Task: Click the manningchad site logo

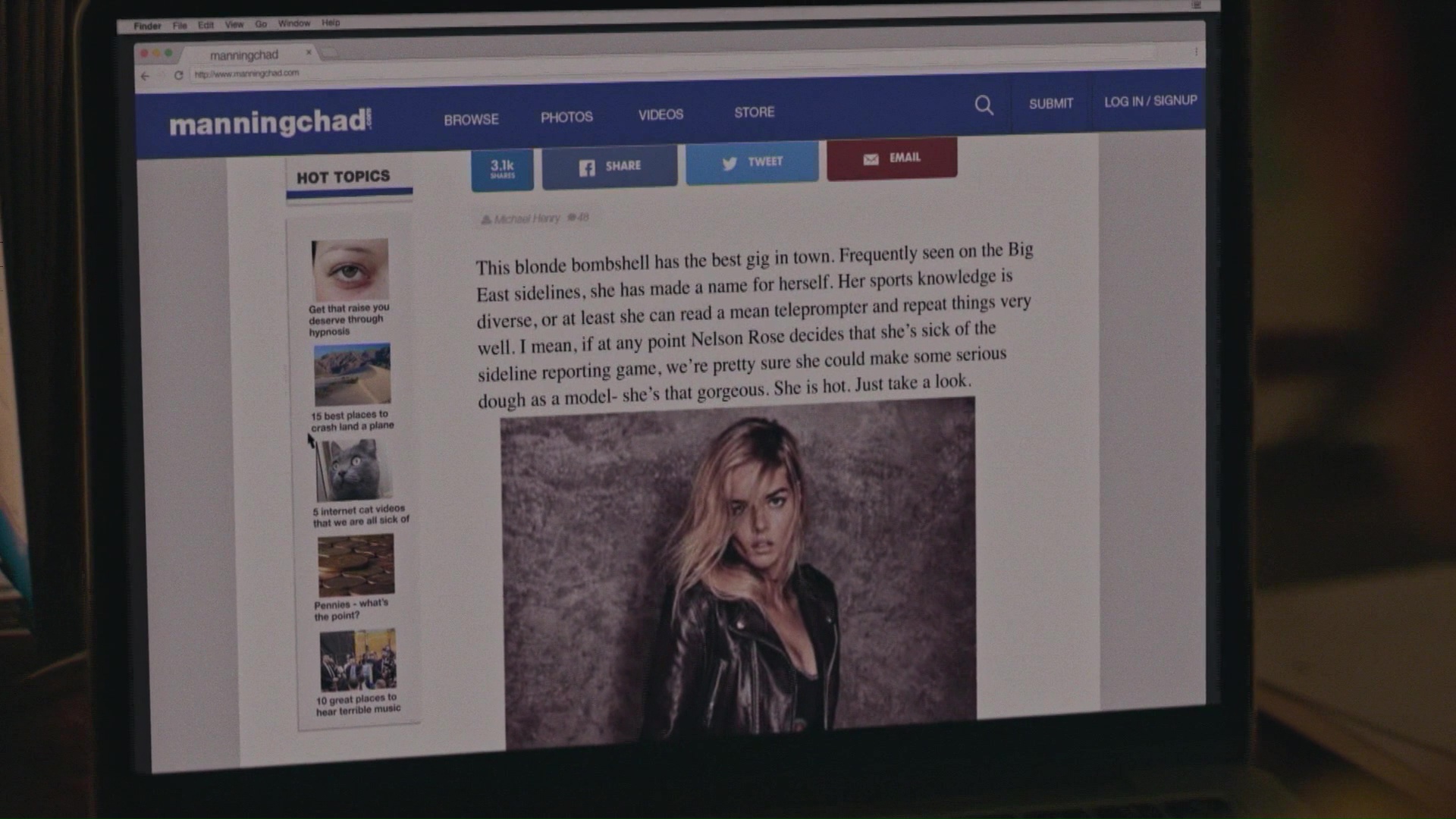Action: point(270,123)
